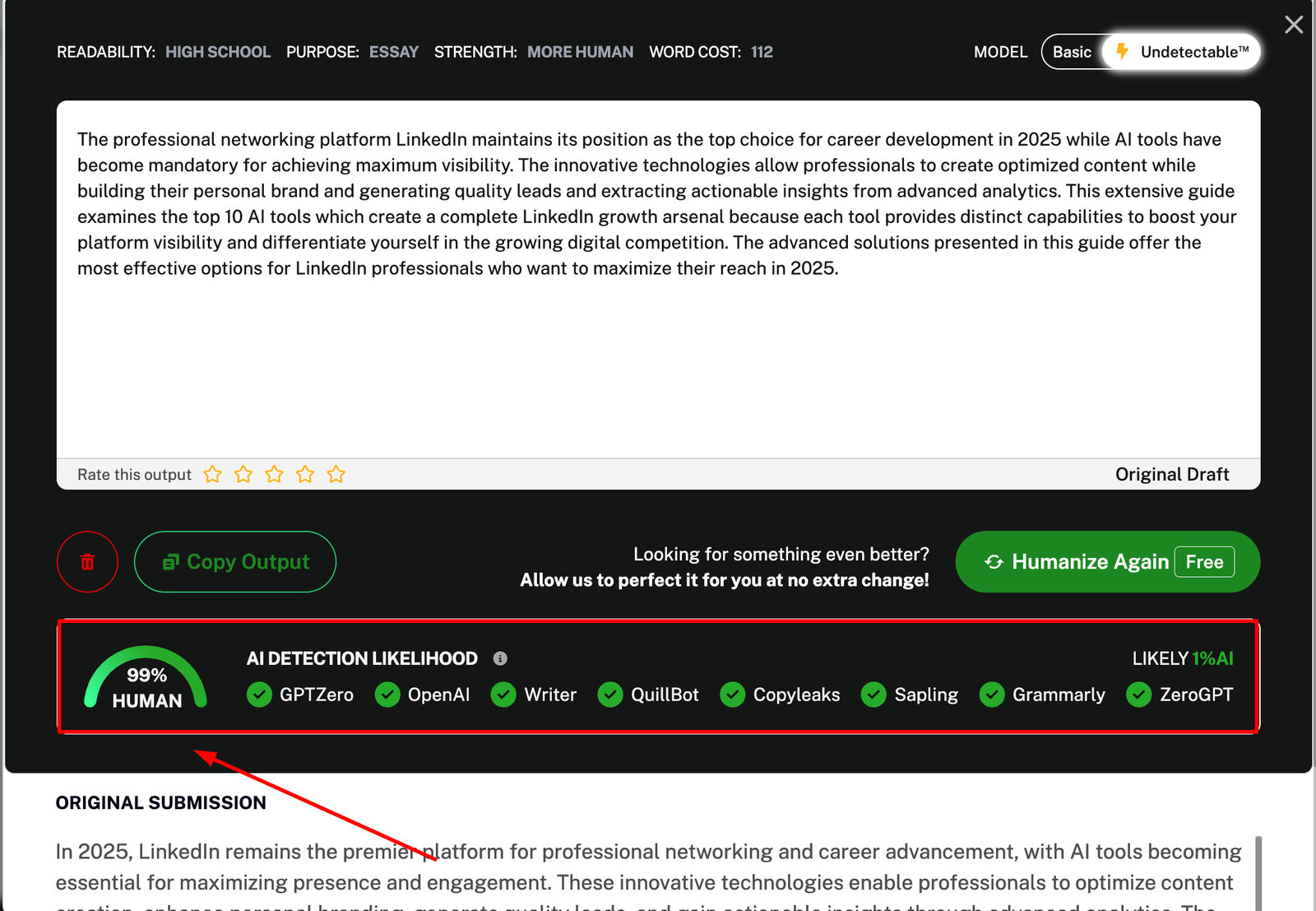Click the OpenAI detector label
This screenshot has height=911, width=1316.
[439, 695]
